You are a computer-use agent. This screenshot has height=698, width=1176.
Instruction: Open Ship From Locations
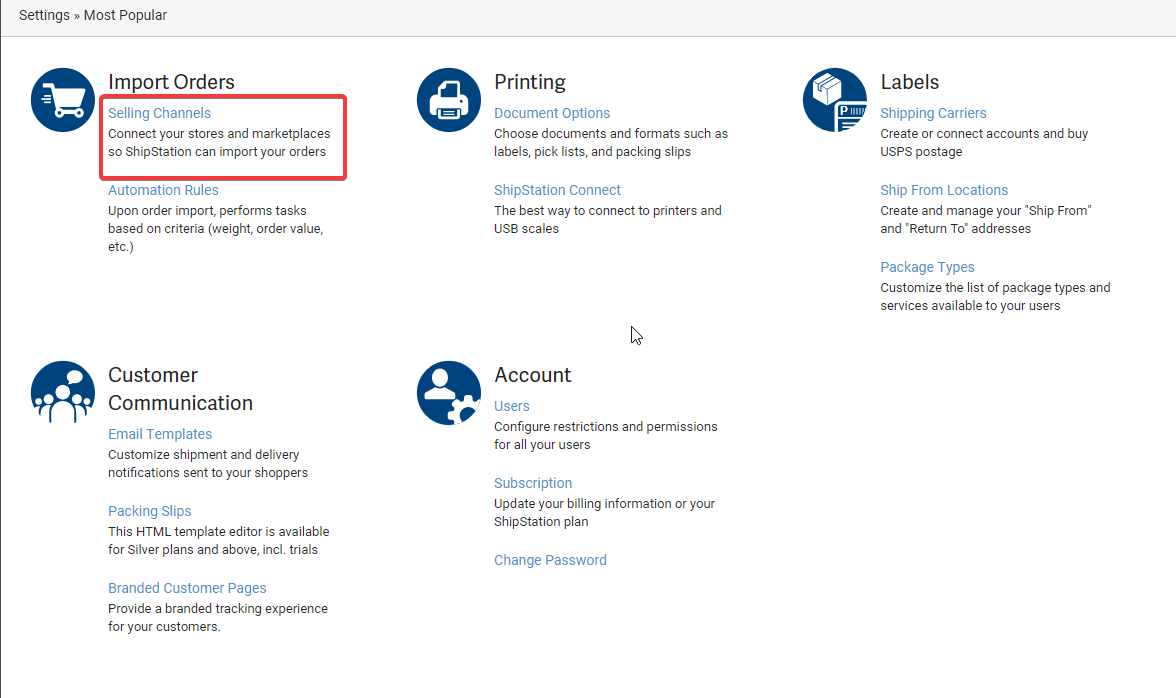944,190
